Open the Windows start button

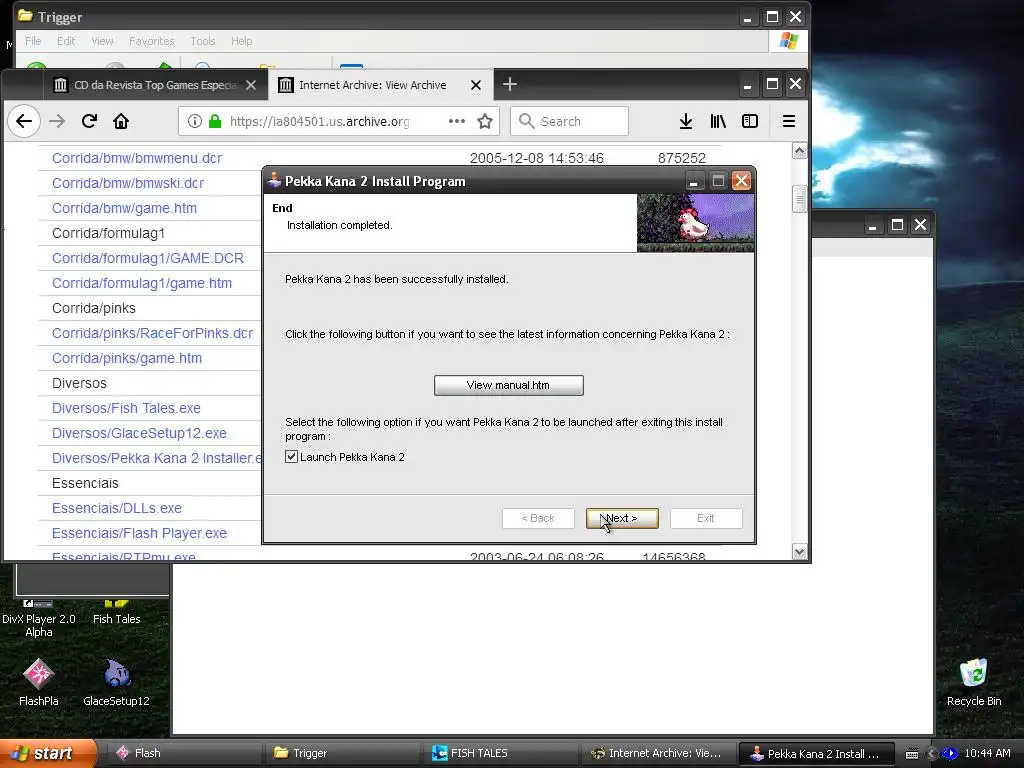(x=48, y=754)
